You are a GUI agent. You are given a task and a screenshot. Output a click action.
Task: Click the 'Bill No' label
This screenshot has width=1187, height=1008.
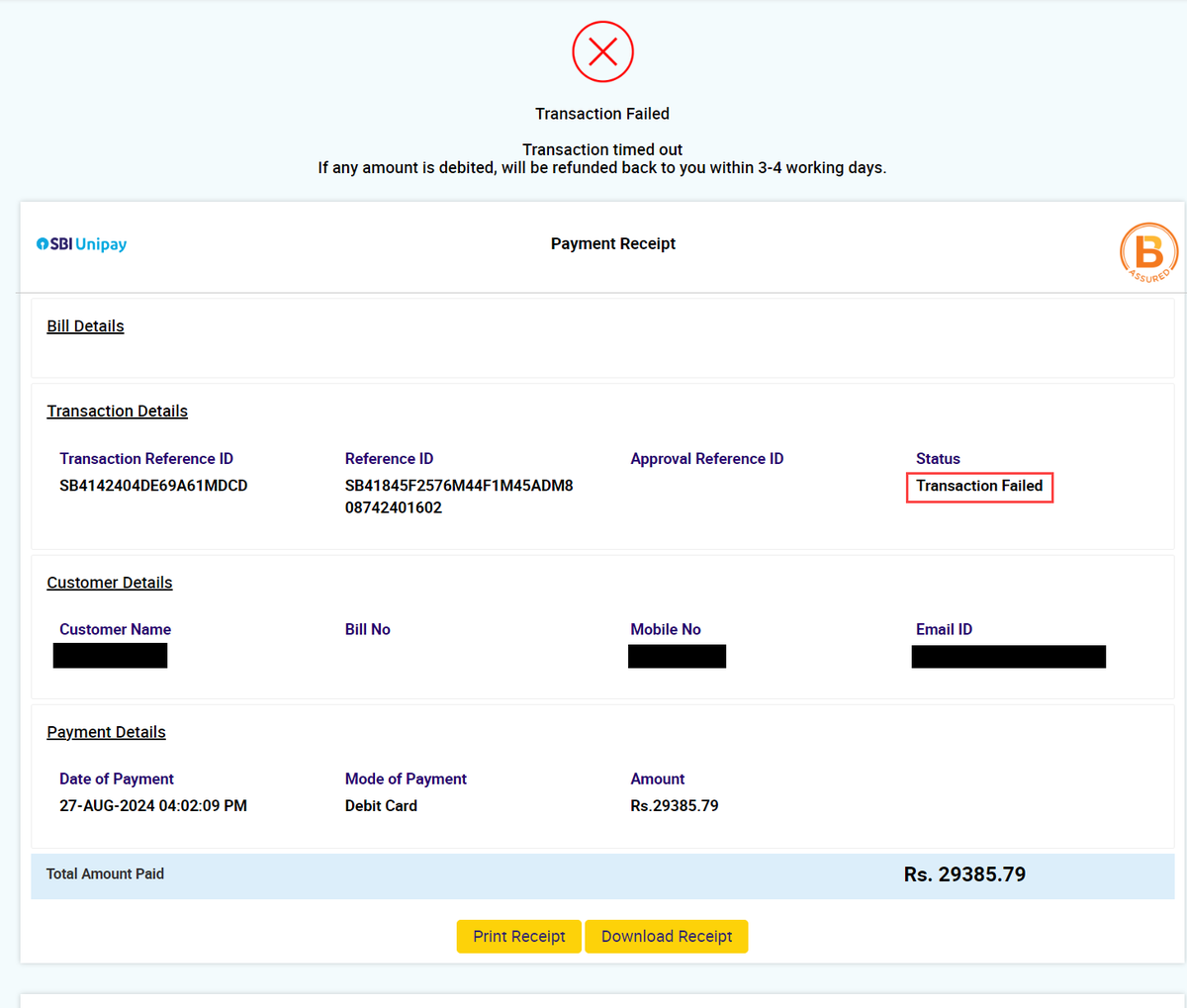pyautogui.click(x=368, y=629)
